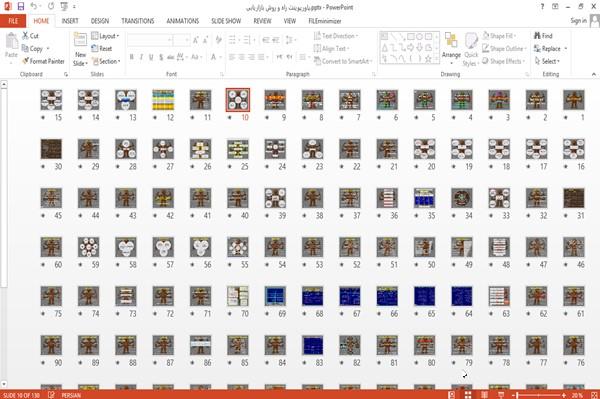Switch to the ANIMATIONS tab
The height and width of the screenshot is (399, 600).
click(x=183, y=21)
